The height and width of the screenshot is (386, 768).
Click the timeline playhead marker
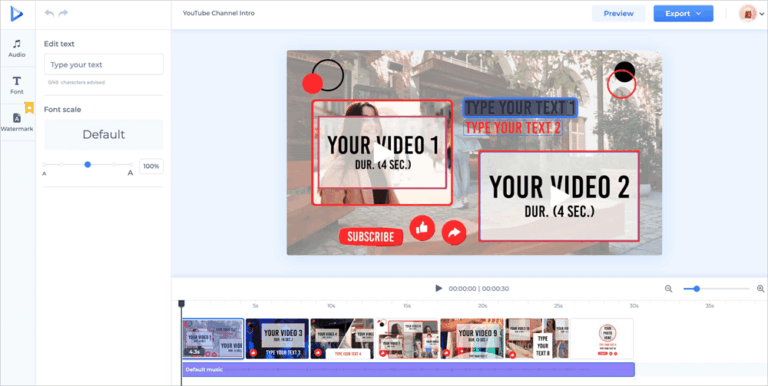pos(181,304)
